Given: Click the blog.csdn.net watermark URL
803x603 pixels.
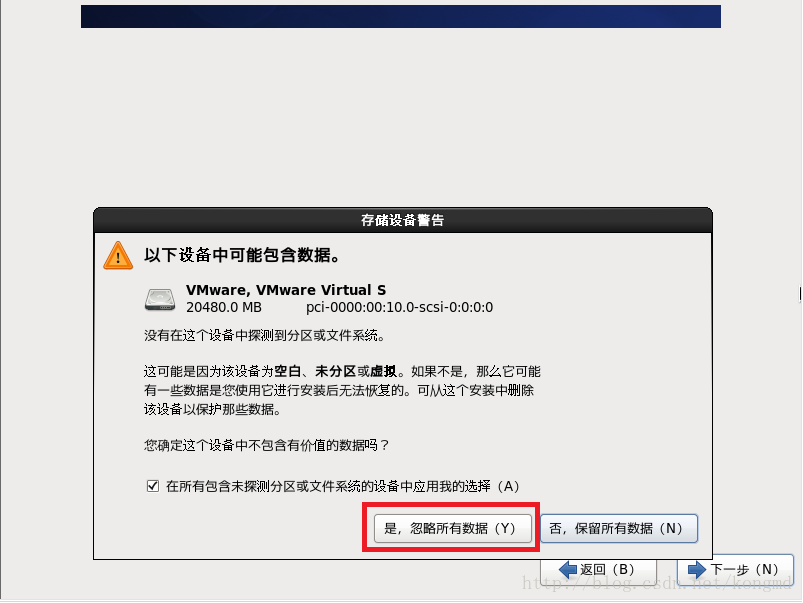Looking at the screenshot, I should (657, 583).
